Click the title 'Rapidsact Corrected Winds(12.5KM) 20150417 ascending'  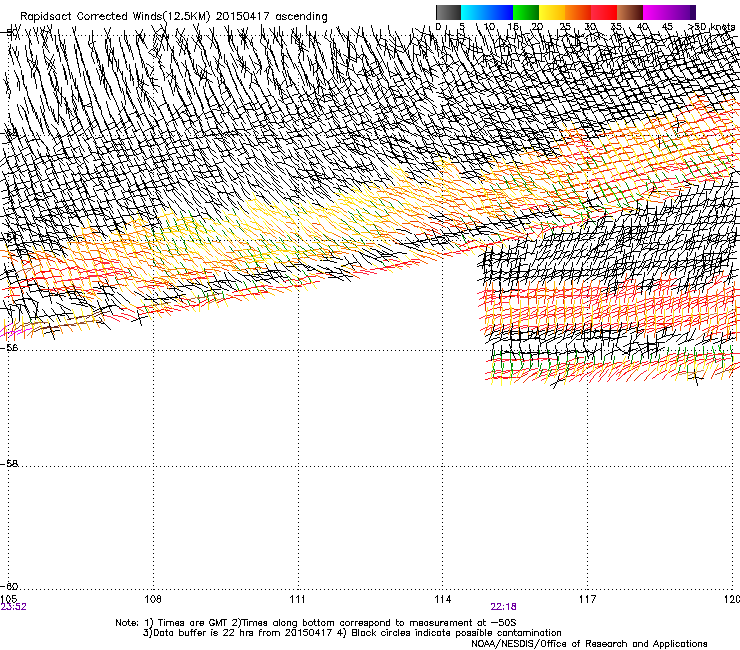(174, 17)
